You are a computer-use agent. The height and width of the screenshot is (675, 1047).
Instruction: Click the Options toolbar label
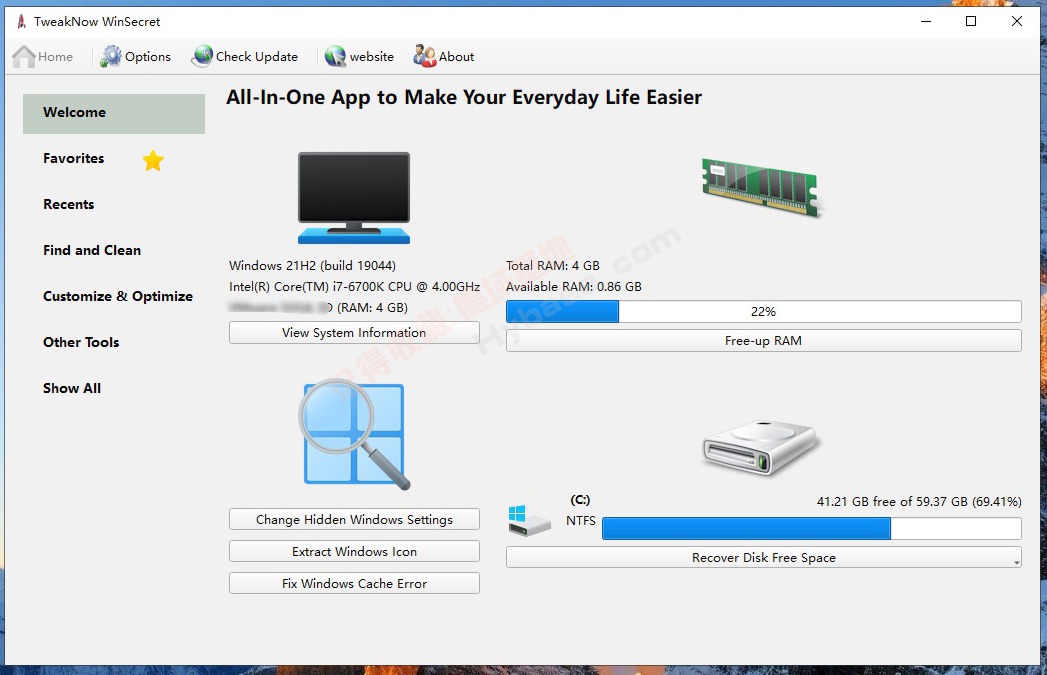coord(148,57)
